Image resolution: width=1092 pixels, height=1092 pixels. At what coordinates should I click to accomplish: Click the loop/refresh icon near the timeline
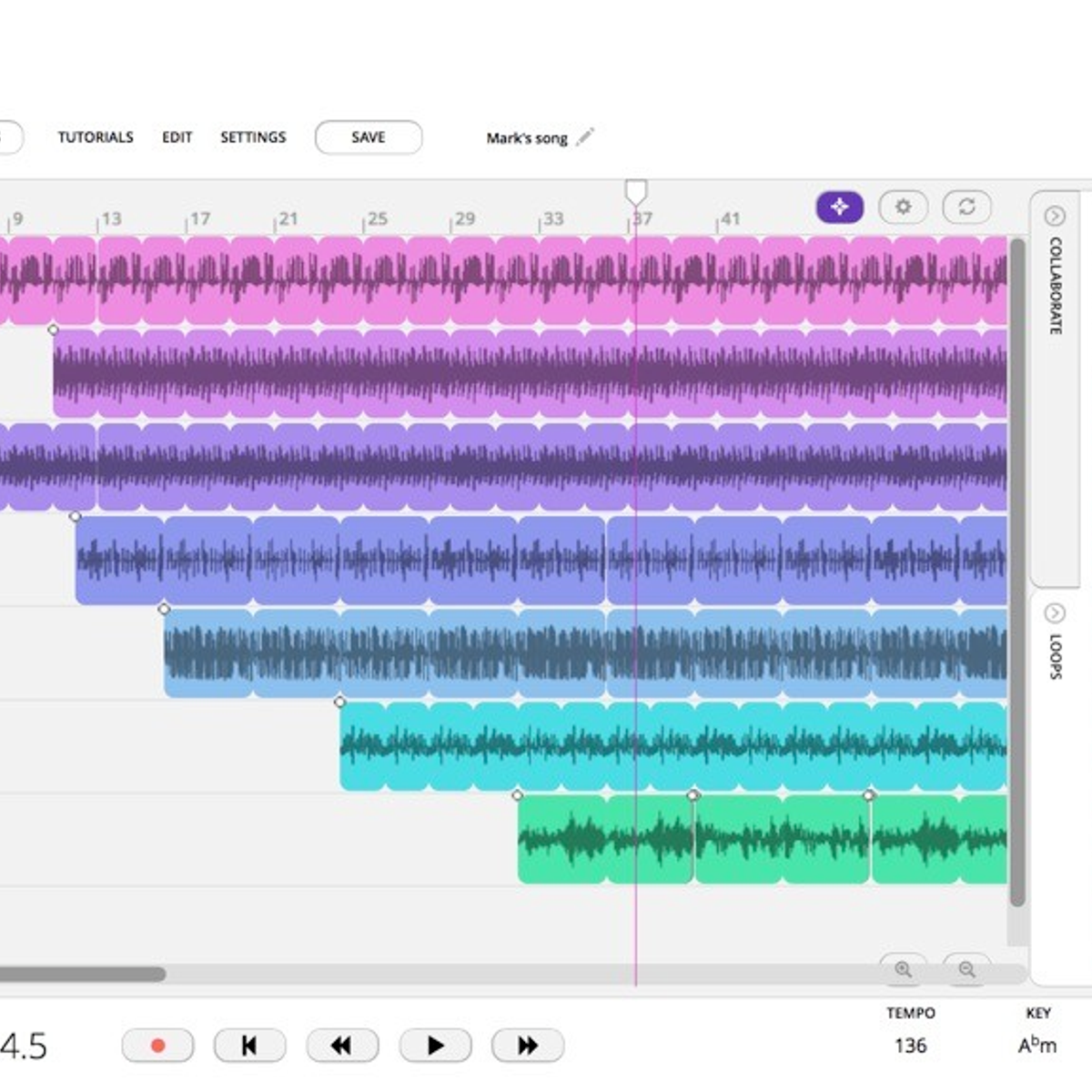[x=967, y=207]
